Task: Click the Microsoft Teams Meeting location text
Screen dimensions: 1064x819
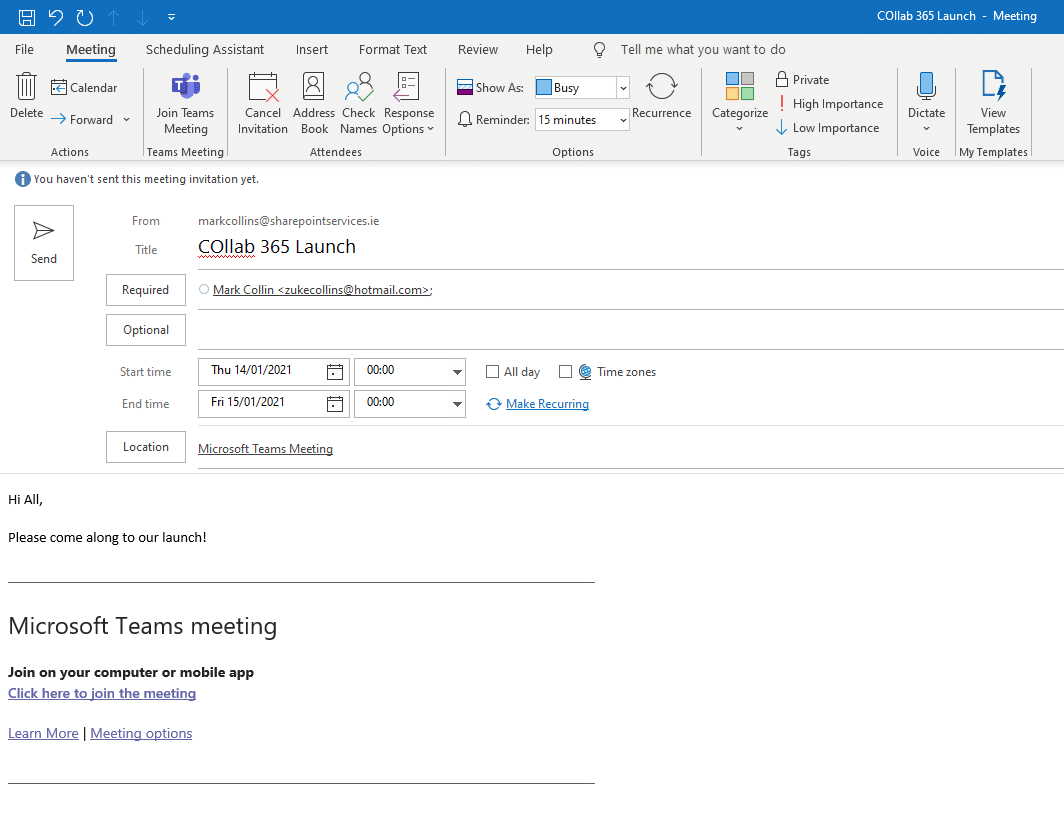Action: [x=265, y=449]
